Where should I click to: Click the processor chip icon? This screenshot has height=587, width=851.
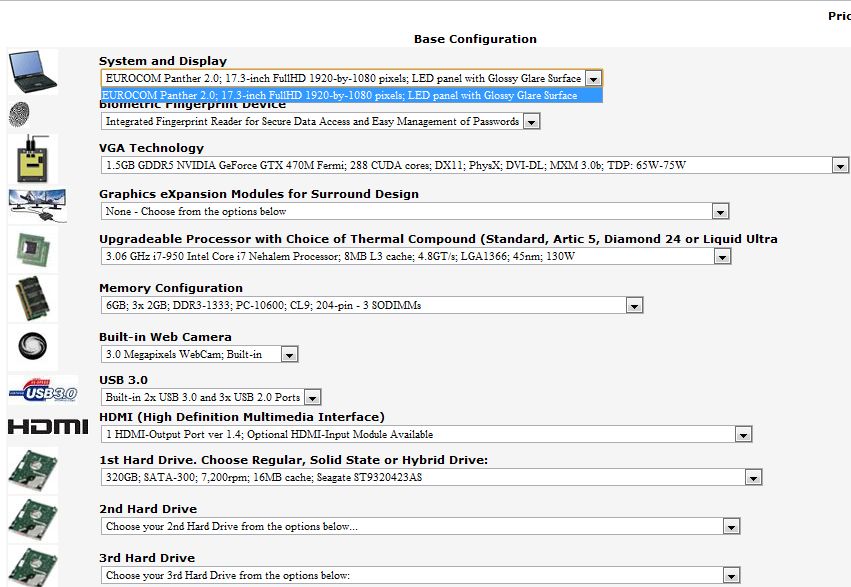pos(33,250)
